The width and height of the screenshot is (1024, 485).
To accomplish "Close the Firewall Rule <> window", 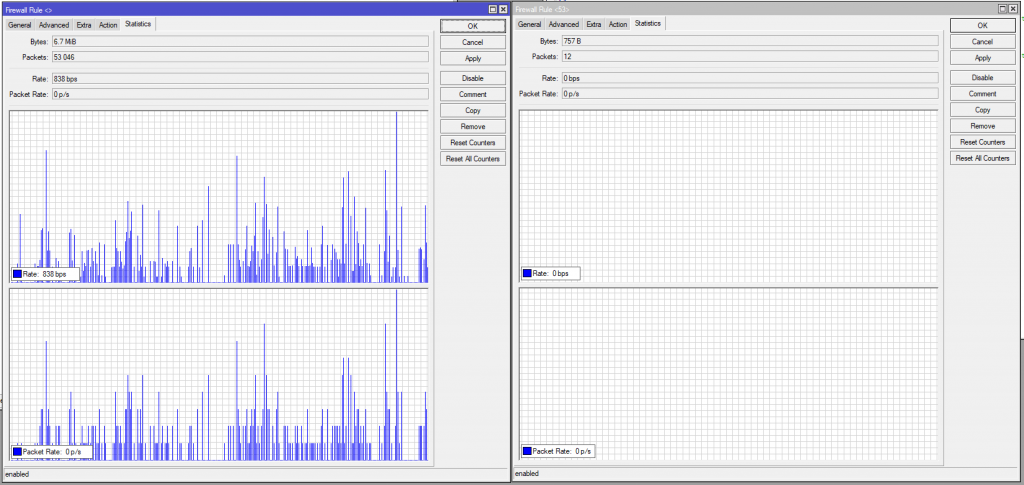I will click(503, 8).
